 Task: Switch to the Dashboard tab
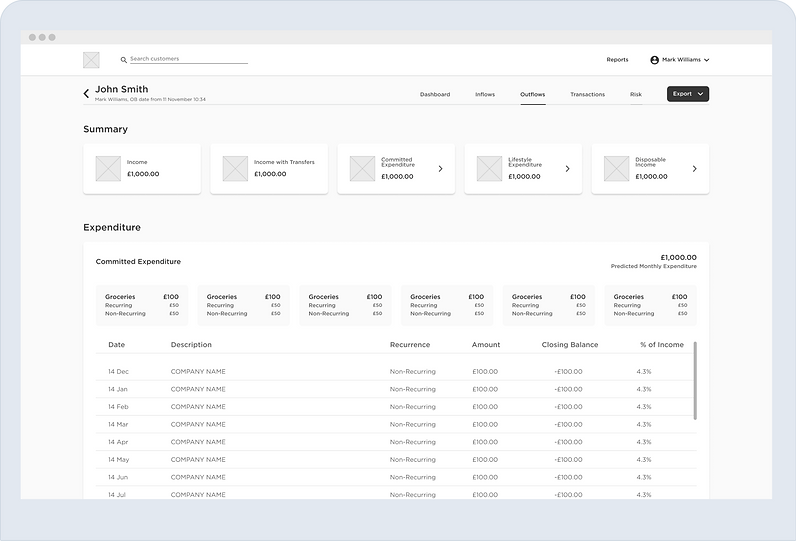coord(435,94)
